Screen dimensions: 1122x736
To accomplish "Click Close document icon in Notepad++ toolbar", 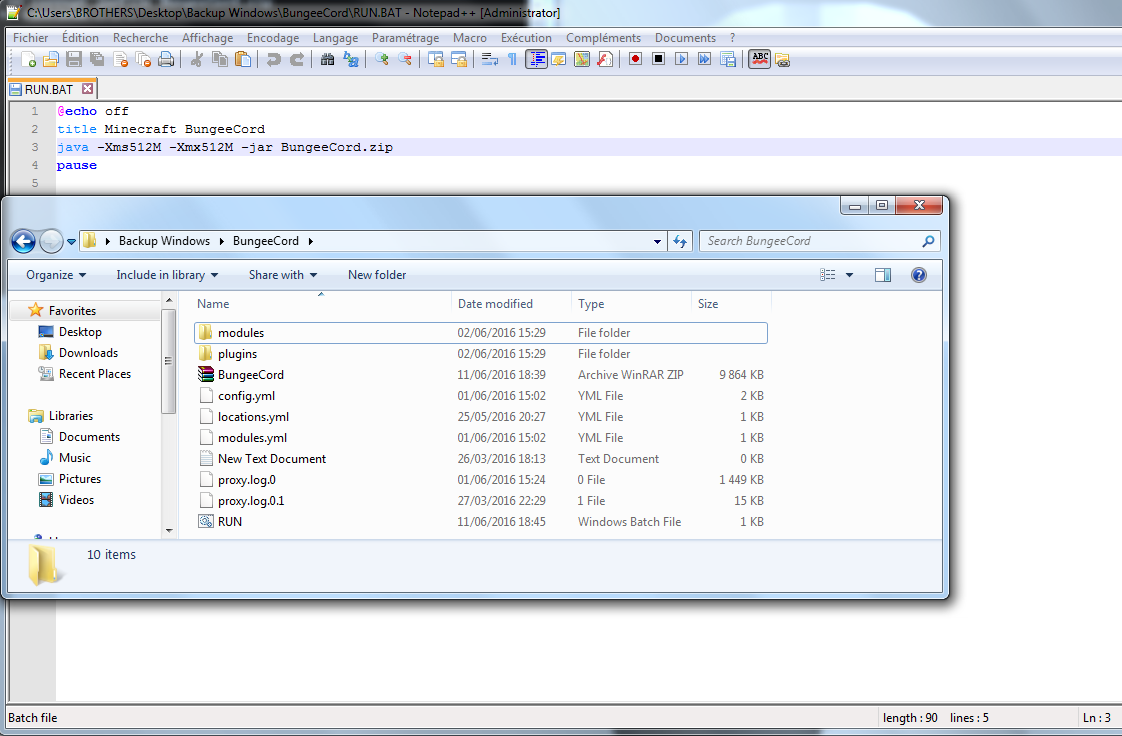I will coord(120,59).
